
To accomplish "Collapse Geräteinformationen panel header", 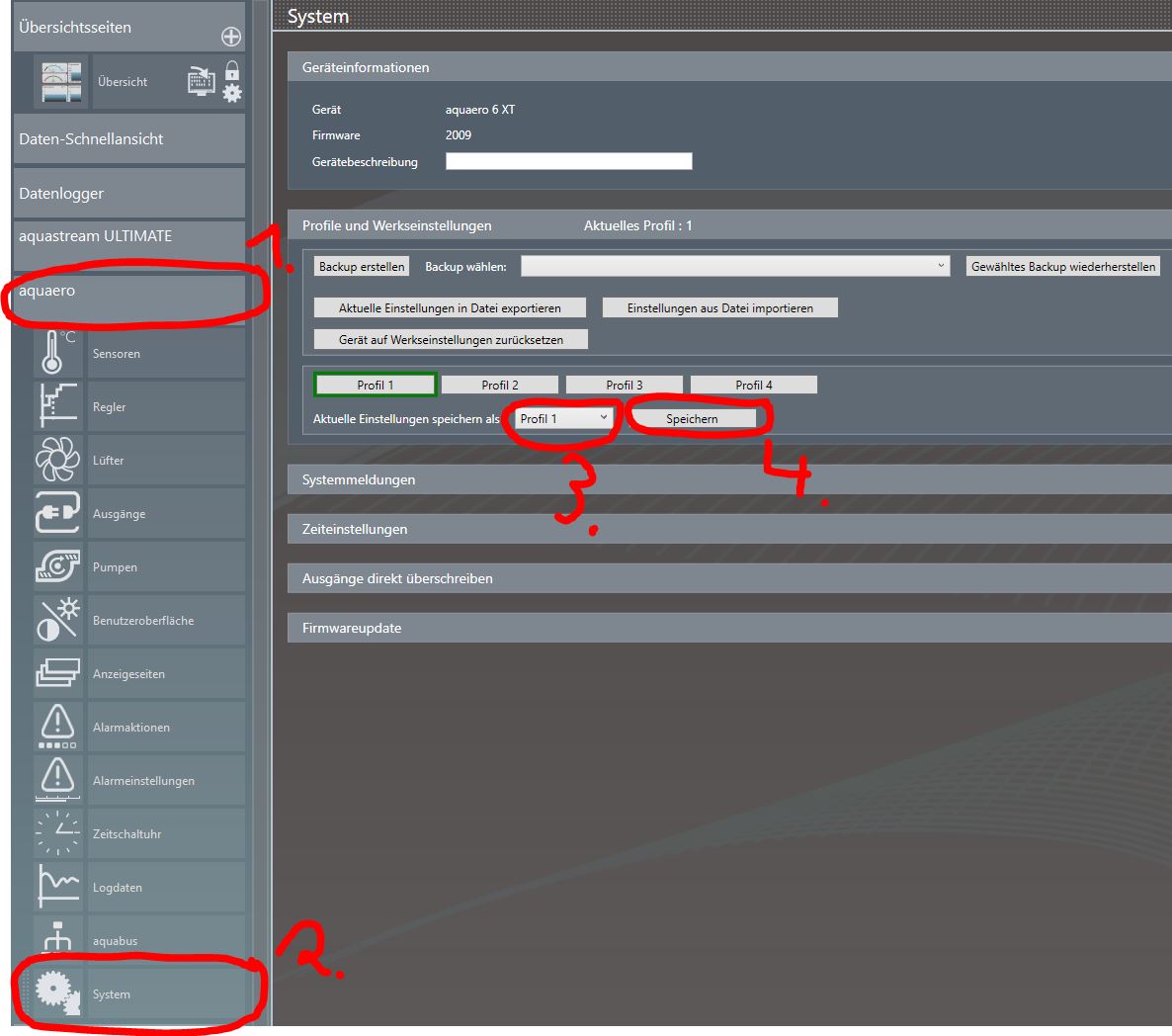I will click(x=729, y=67).
